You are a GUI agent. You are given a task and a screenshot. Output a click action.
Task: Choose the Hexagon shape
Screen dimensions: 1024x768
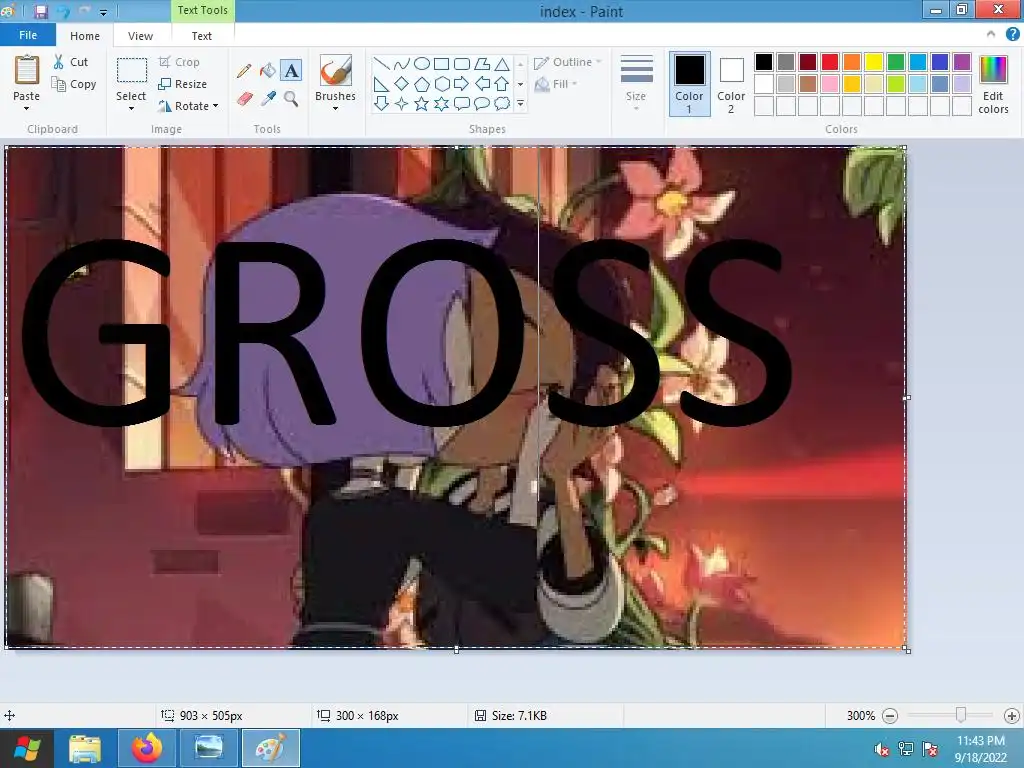[x=442, y=84]
